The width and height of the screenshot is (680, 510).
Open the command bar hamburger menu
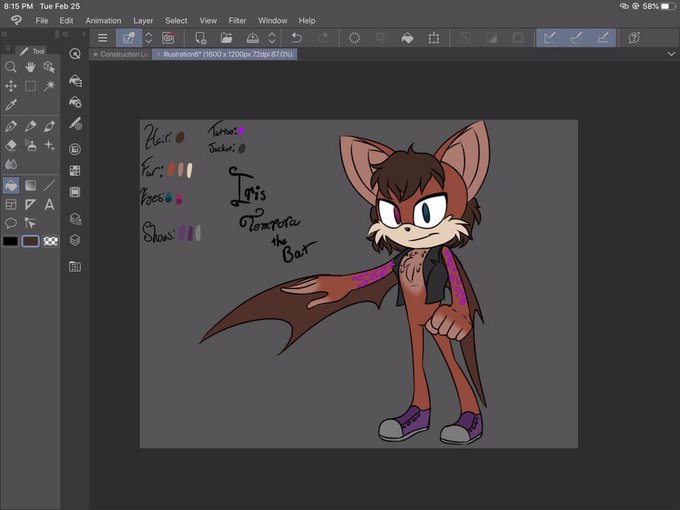coord(103,38)
